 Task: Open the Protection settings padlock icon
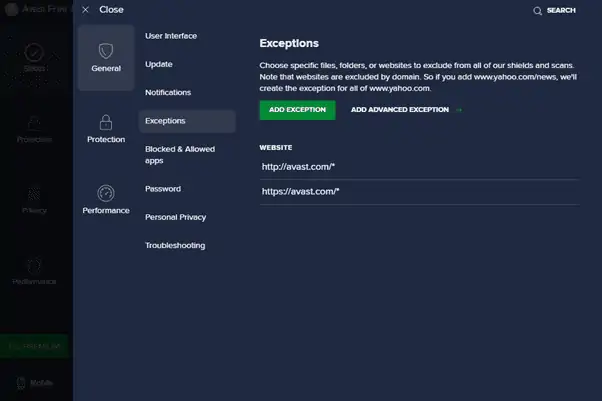pos(106,123)
